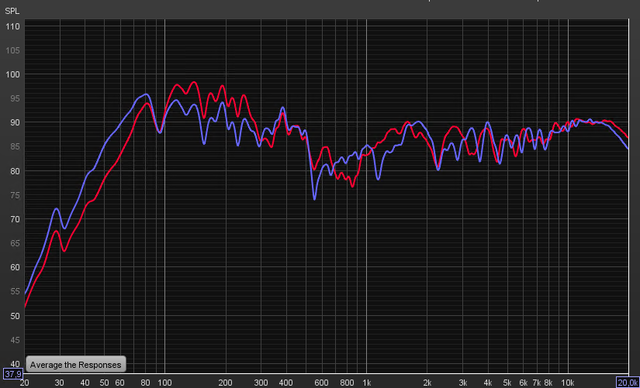Image resolution: width=640 pixels, height=388 pixels.
Task: Click the 100 label on frequency axis
Action: coord(164,383)
